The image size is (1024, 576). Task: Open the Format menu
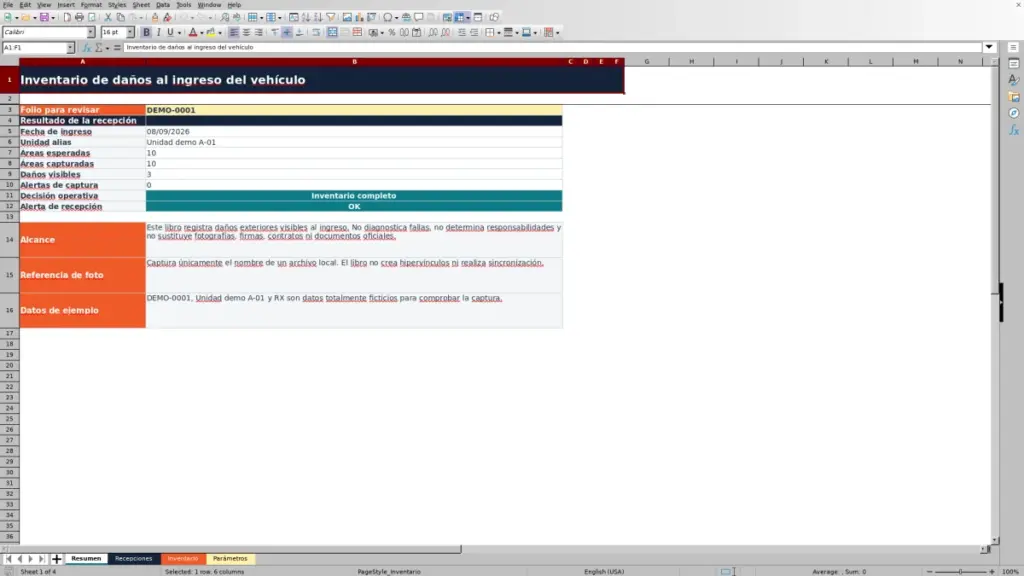[91, 5]
